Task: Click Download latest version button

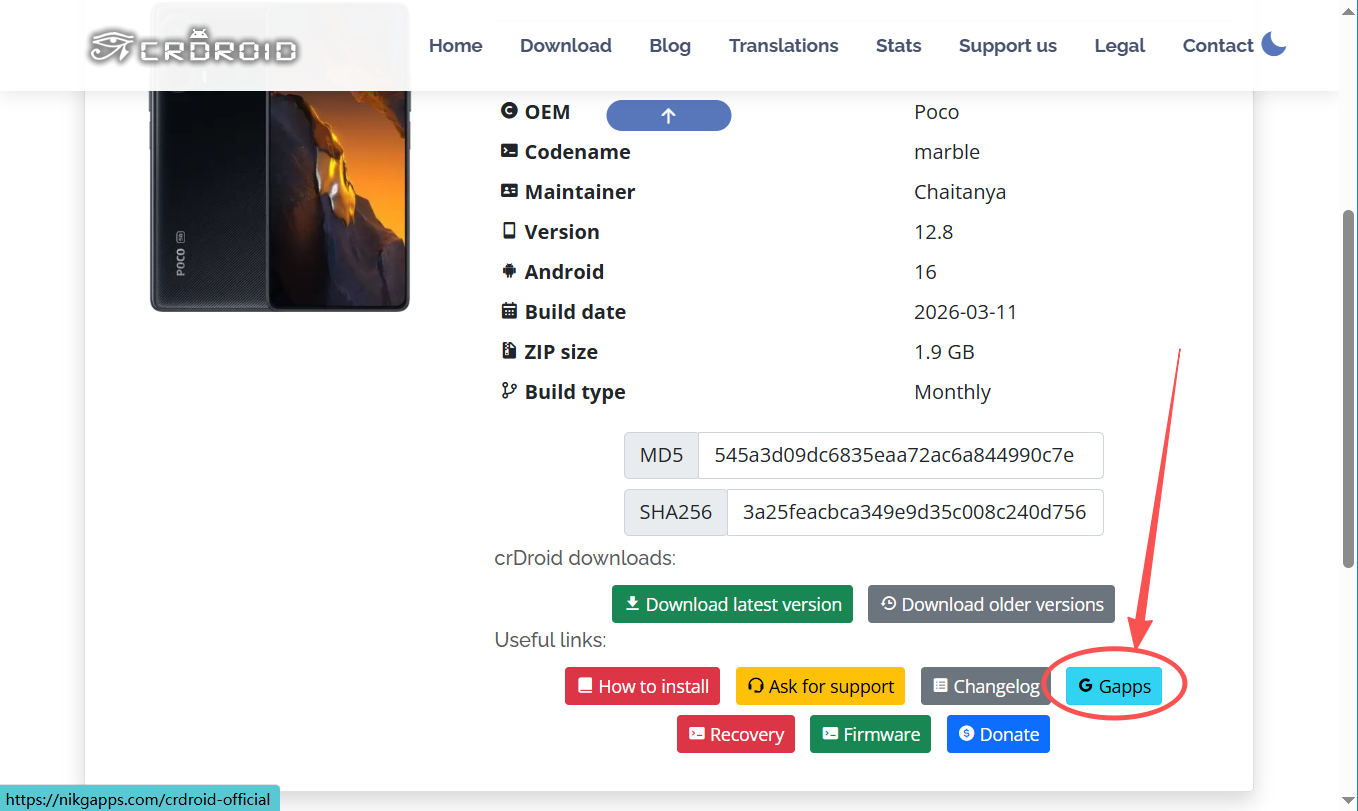Action: coord(732,604)
